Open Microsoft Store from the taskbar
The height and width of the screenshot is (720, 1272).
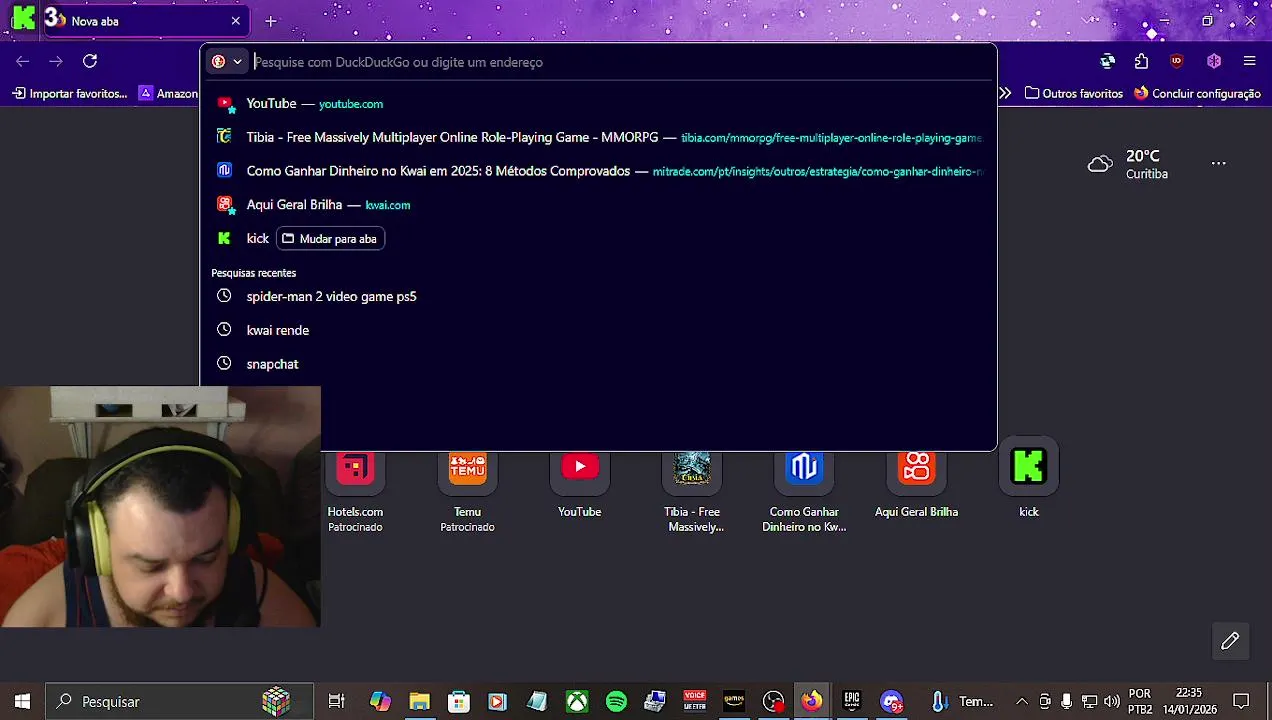[x=459, y=701]
